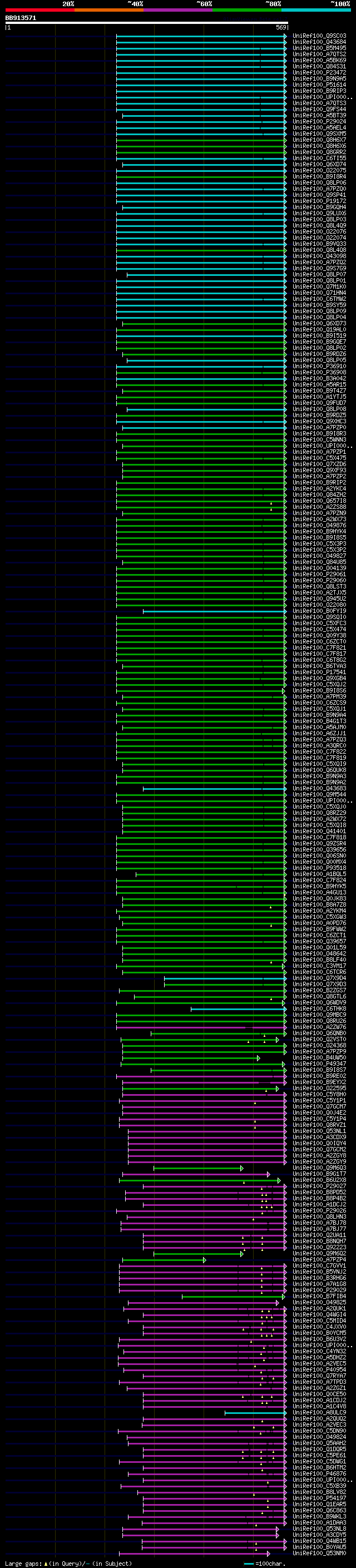The width and height of the screenshot is (356, 1568).
Task: Select hit label UniRef100_C5DN90
Action: pos(319,1431)
